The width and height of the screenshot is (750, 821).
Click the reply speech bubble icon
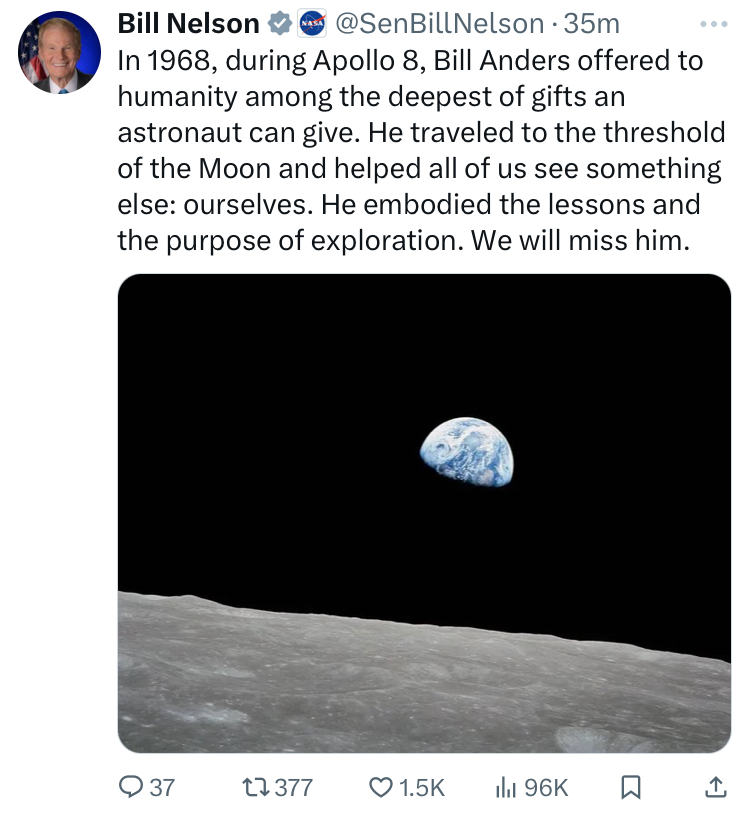pyautogui.click(x=130, y=787)
